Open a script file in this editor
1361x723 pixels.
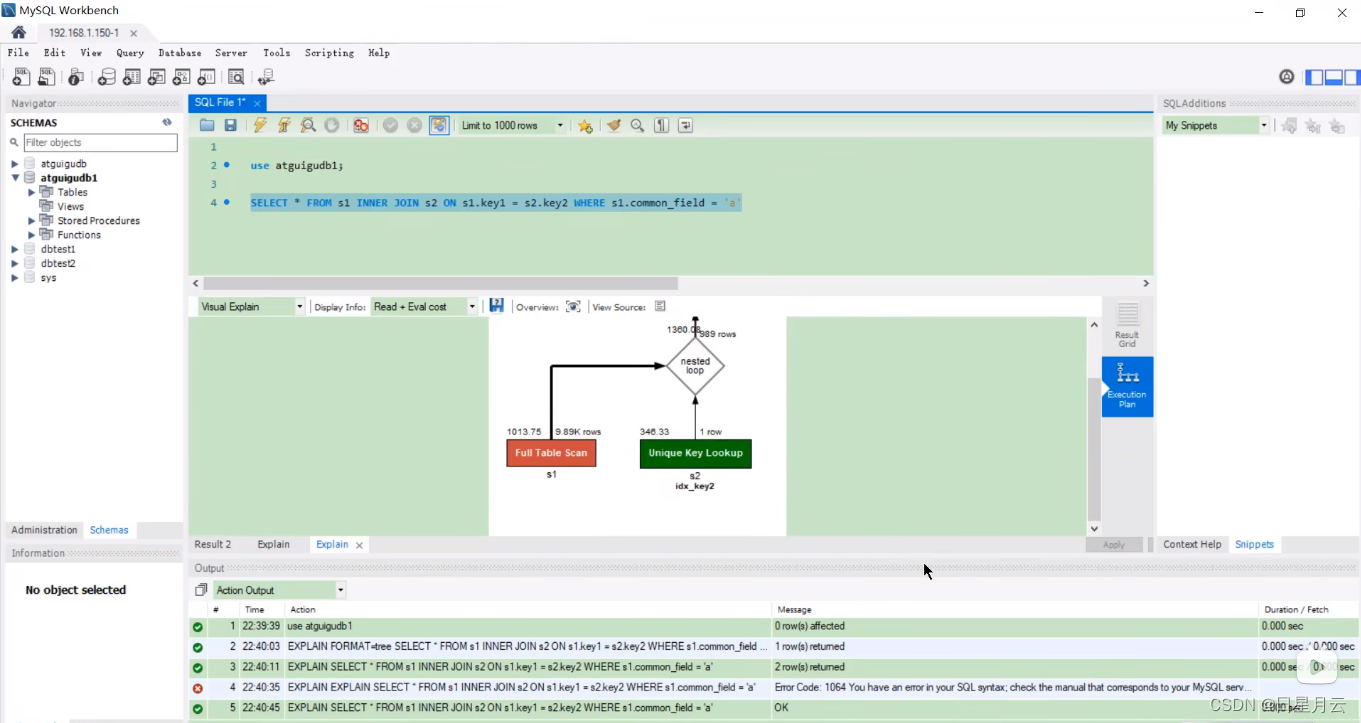[207, 125]
